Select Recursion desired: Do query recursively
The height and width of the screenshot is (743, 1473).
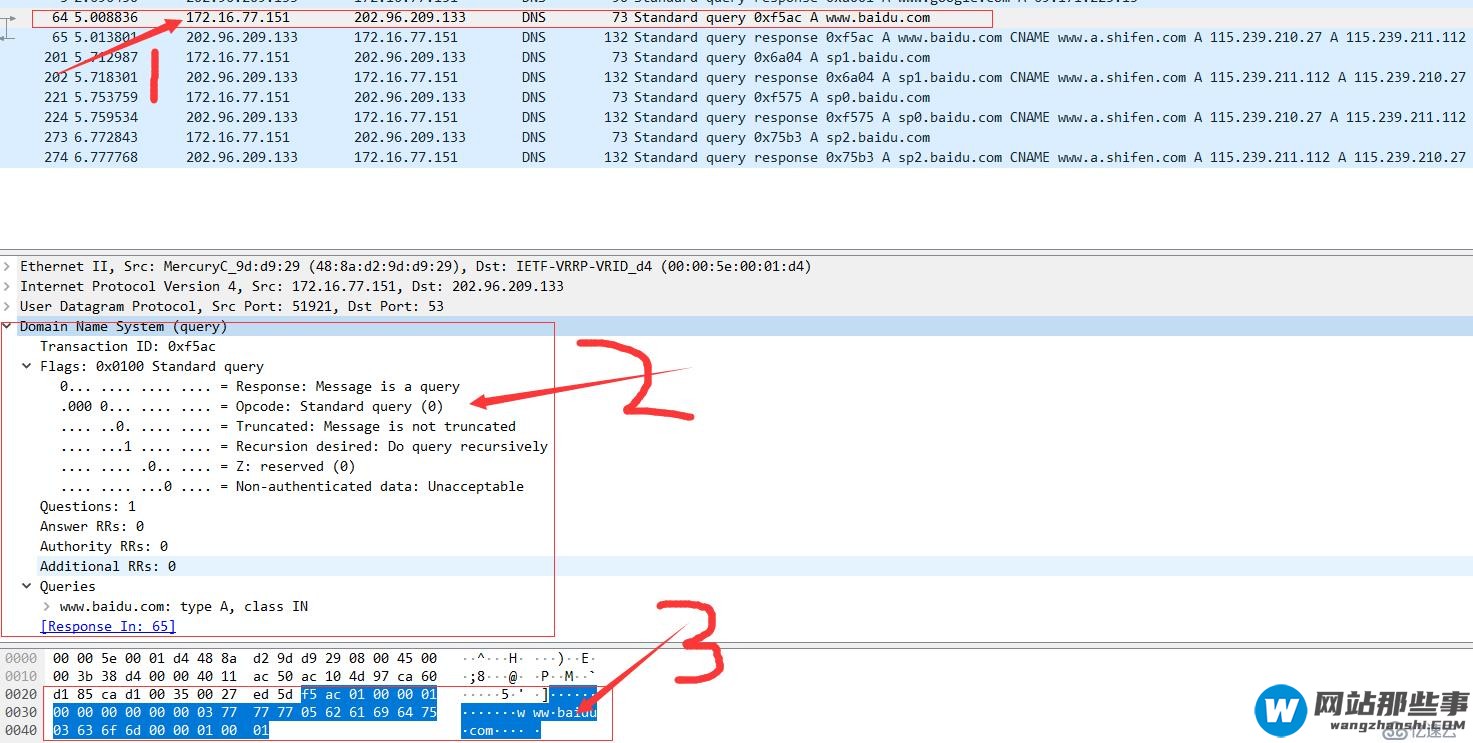304,446
